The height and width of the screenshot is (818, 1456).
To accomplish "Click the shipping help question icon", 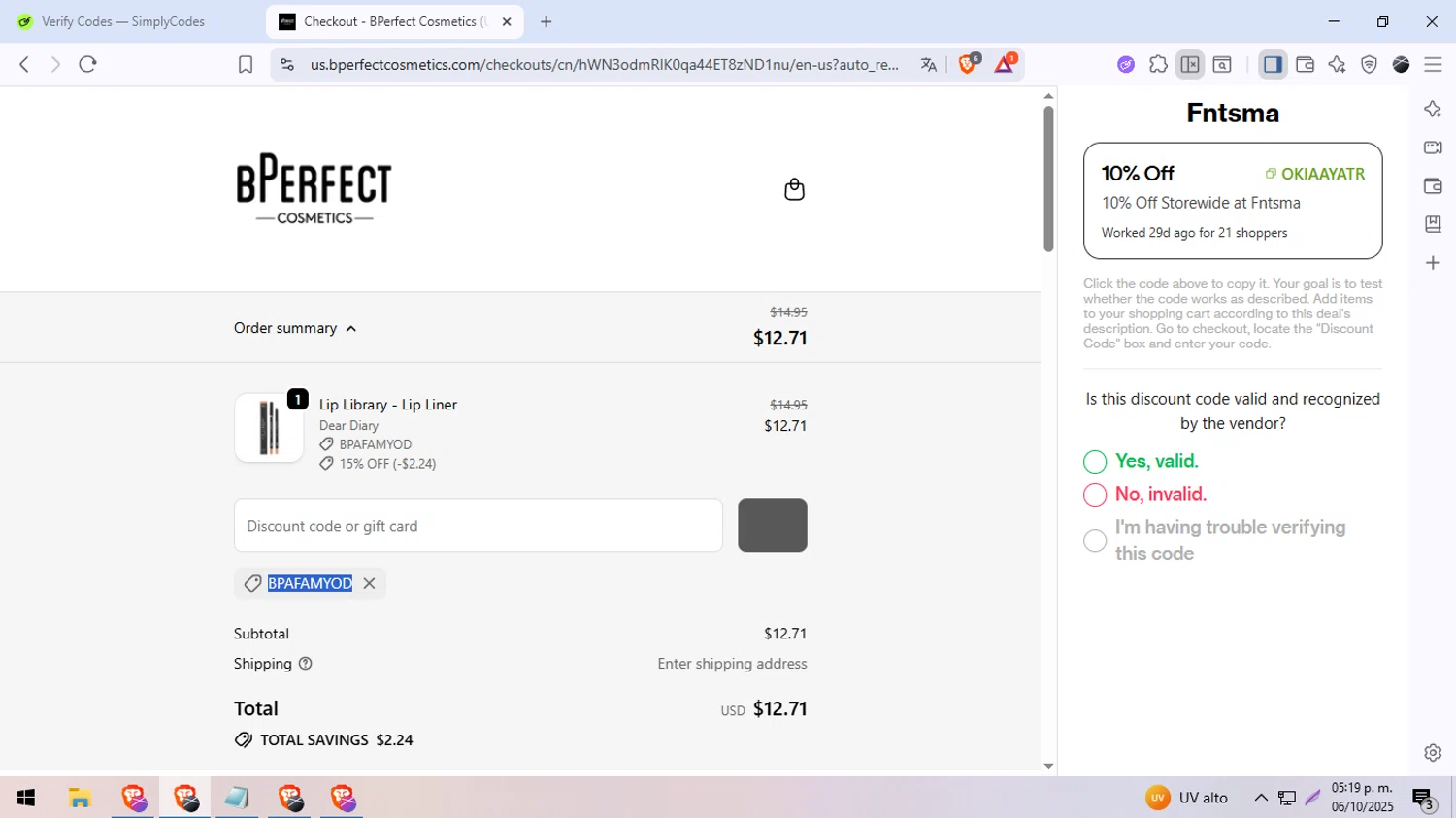I will pyautogui.click(x=306, y=664).
